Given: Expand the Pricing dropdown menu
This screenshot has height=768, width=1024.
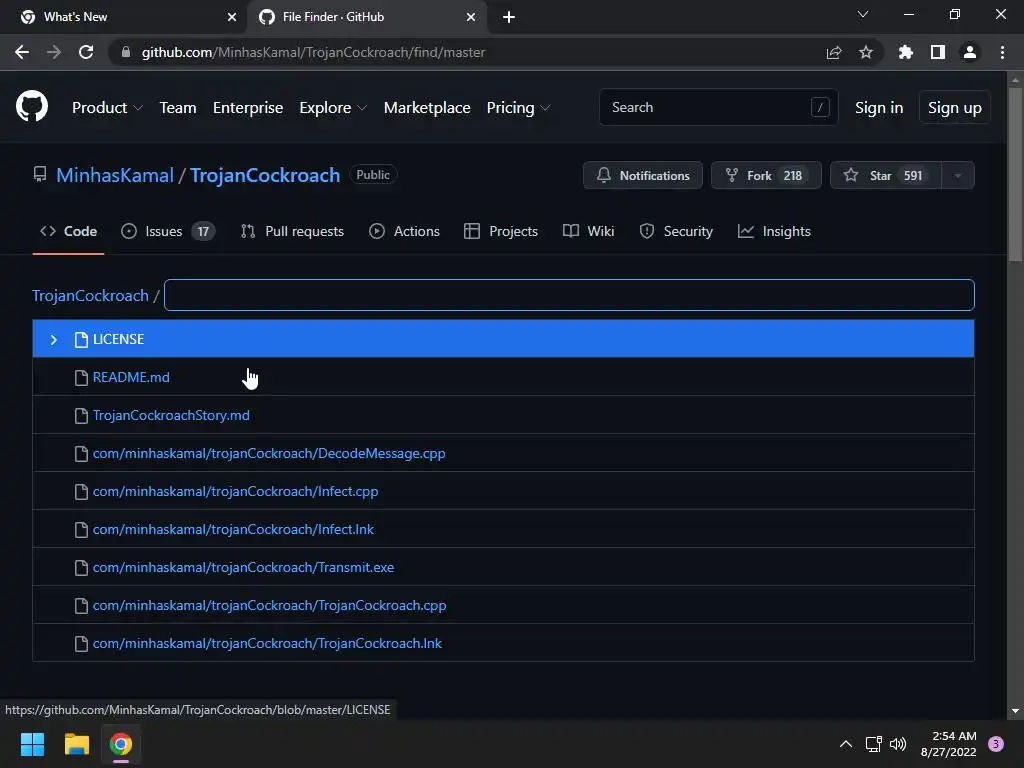Looking at the screenshot, I should point(518,108).
